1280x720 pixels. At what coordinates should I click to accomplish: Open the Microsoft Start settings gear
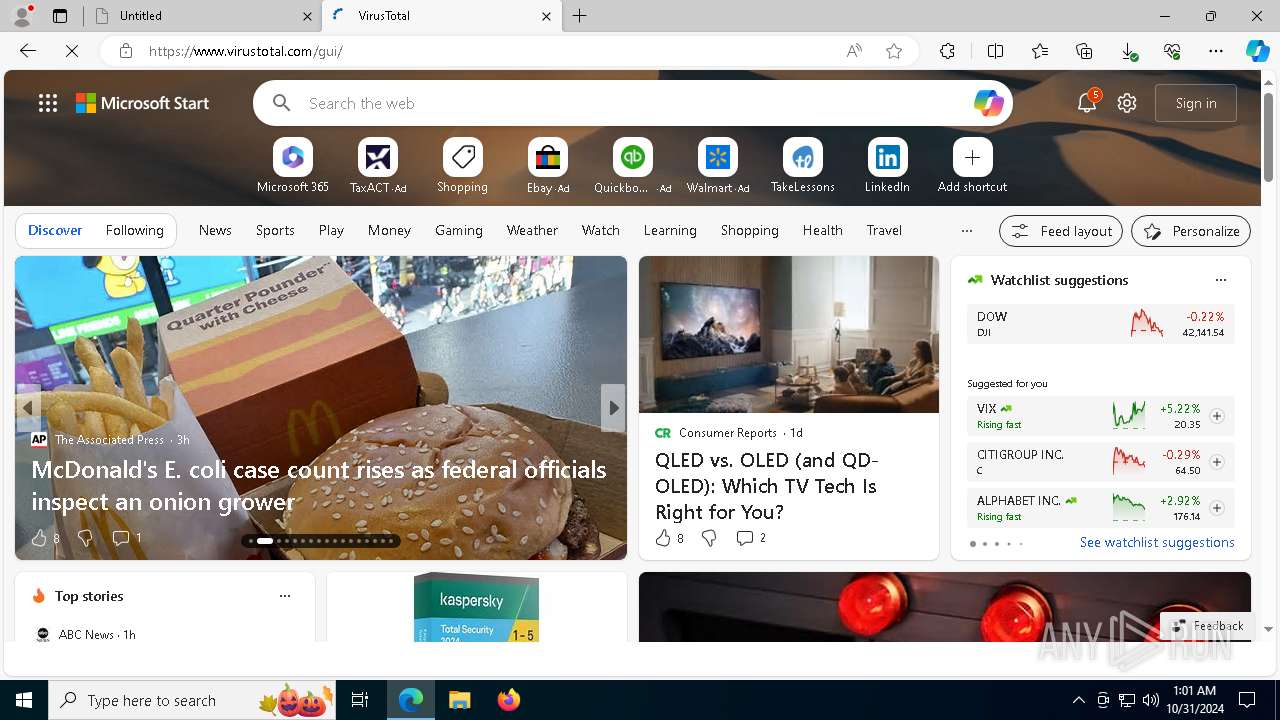click(x=1127, y=103)
